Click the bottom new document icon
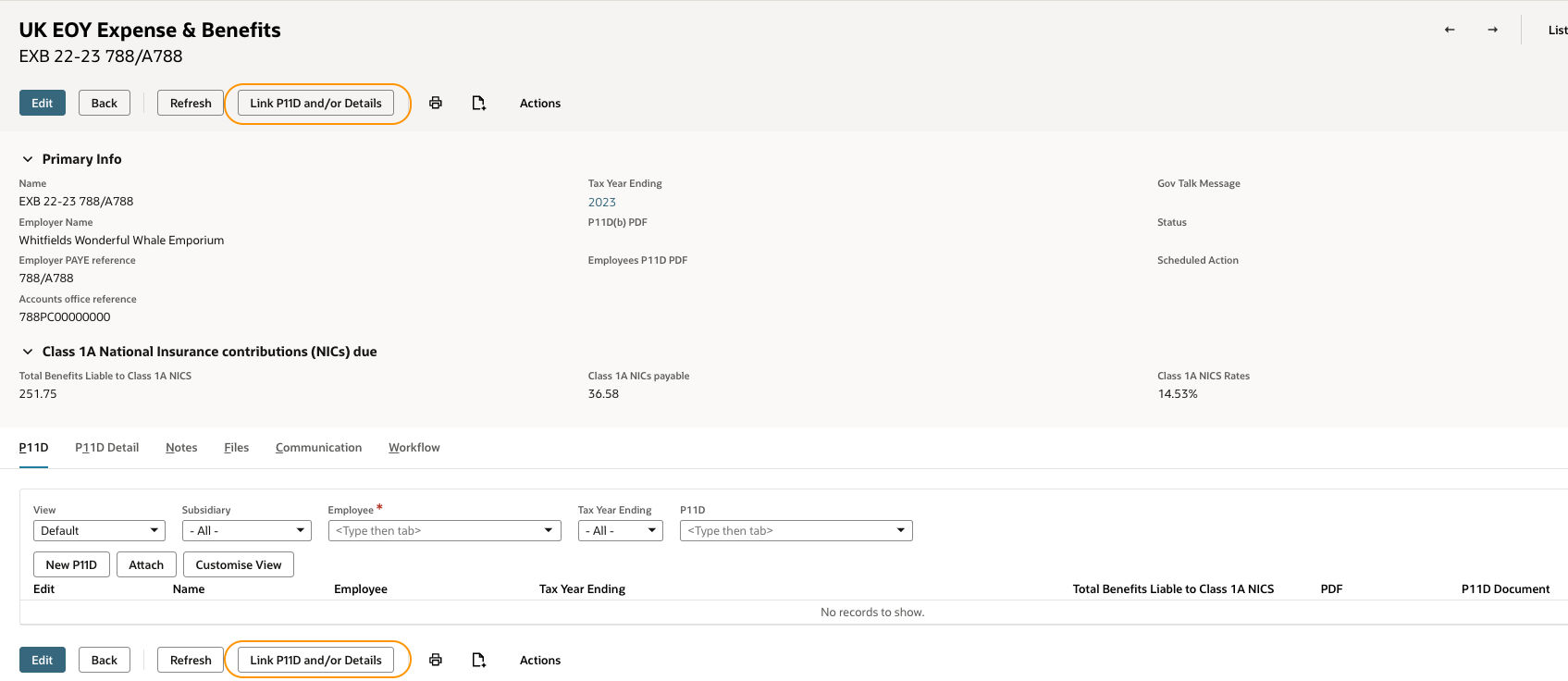This screenshot has height=681, width=1568. point(479,660)
